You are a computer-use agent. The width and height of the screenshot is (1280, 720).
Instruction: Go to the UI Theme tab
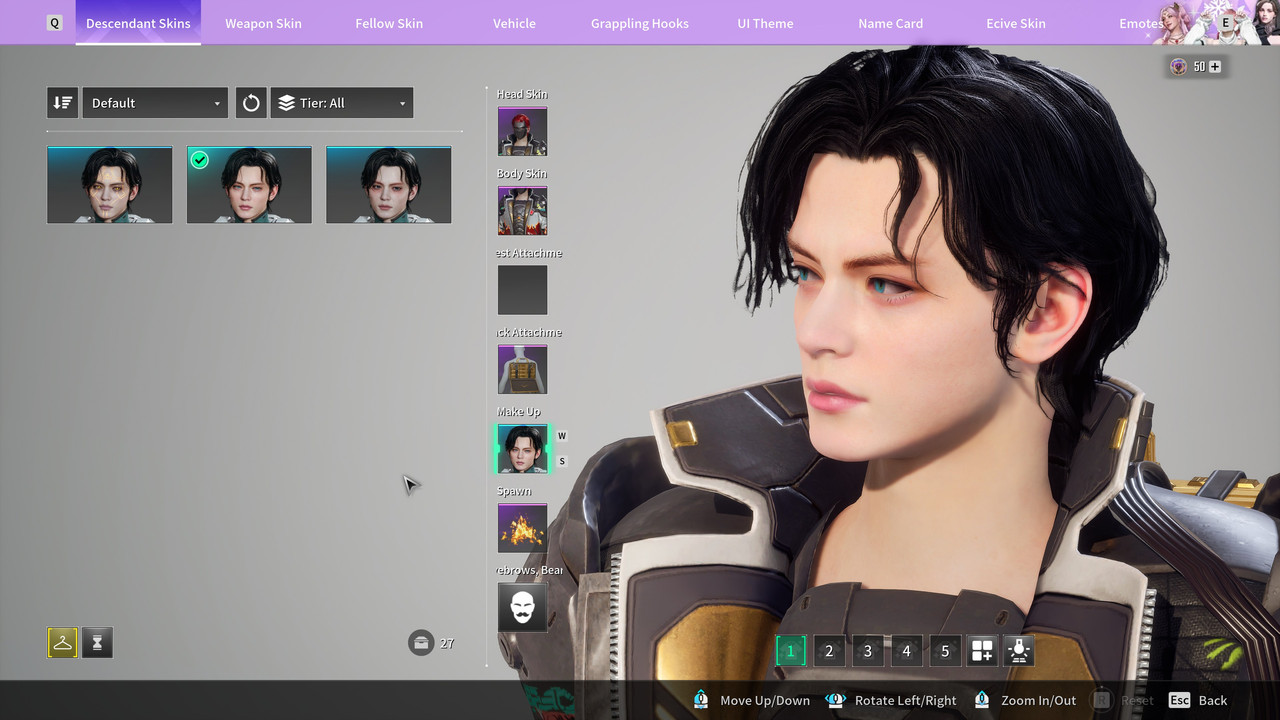click(765, 23)
